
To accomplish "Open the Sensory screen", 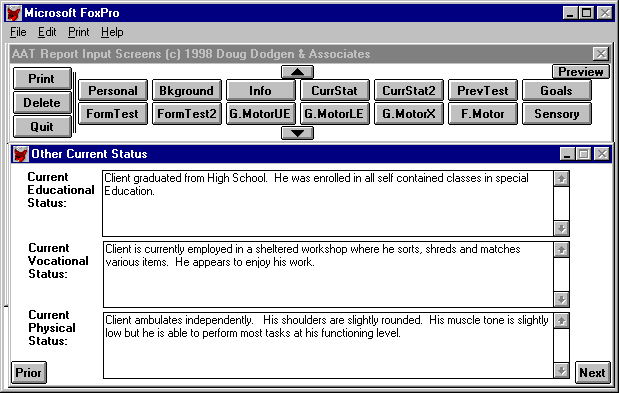I will pyautogui.click(x=557, y=114).
